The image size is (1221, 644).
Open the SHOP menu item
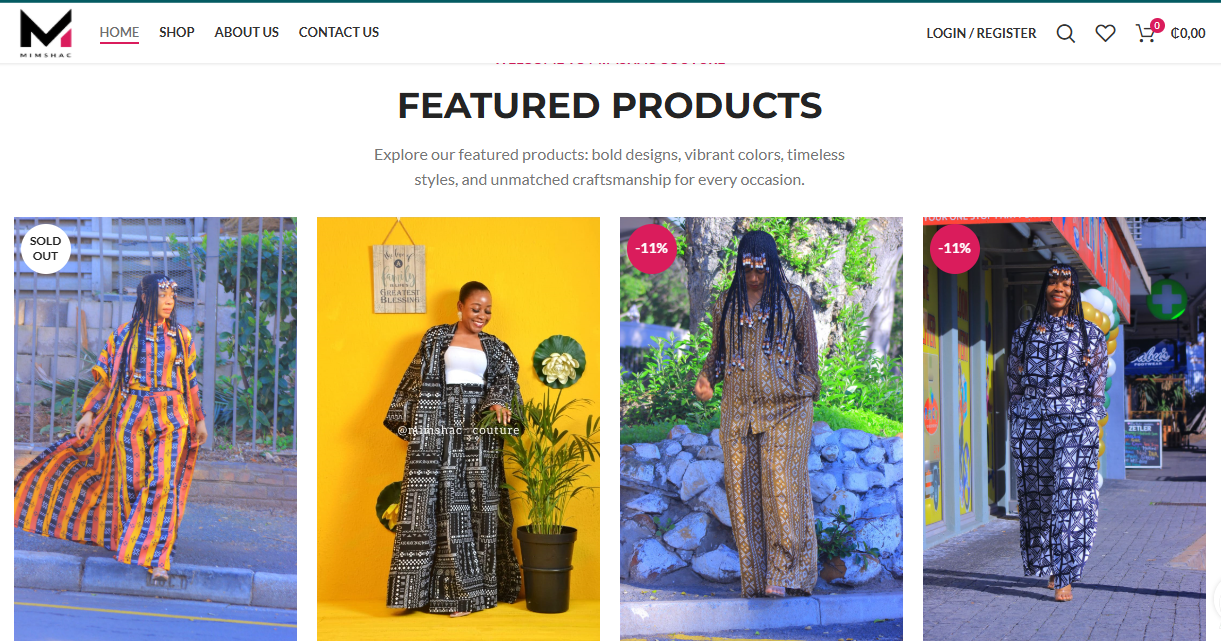pos(177,32)
